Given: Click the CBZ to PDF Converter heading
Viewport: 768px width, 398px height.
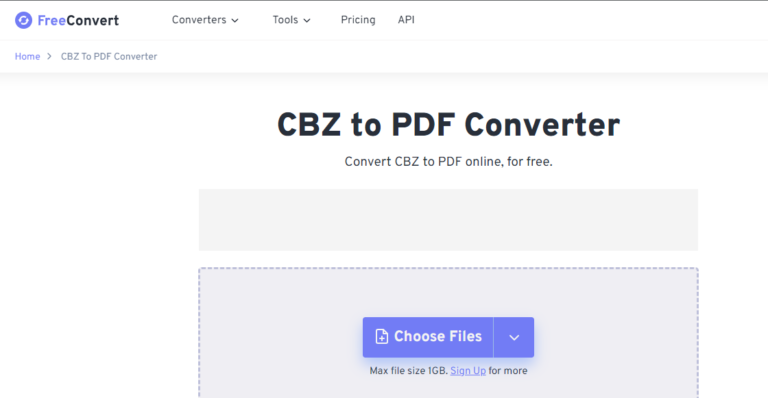Looking at the screenshot, I should click(x=448, y=124).
